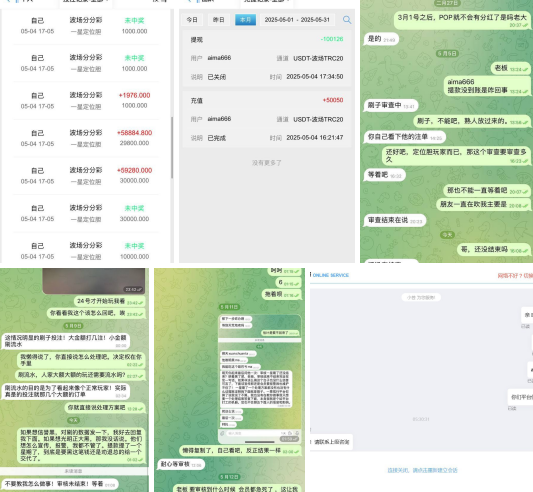The image size is (533, 492).
Task: Open the bet row winning +58884.800
Action: pyautogui.click(x=86, y=138)
